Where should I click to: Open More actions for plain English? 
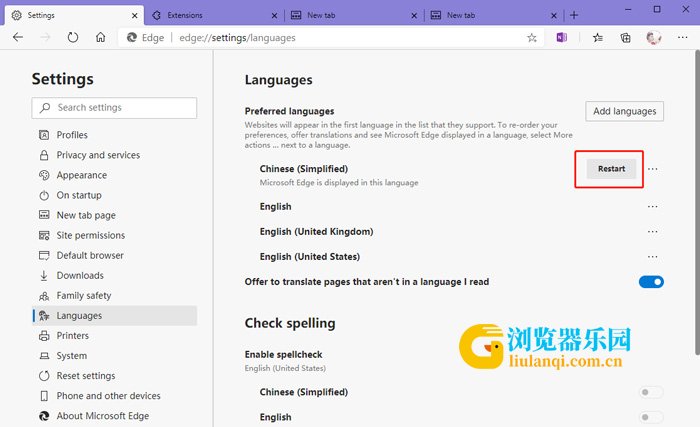[x=652, y=207]
